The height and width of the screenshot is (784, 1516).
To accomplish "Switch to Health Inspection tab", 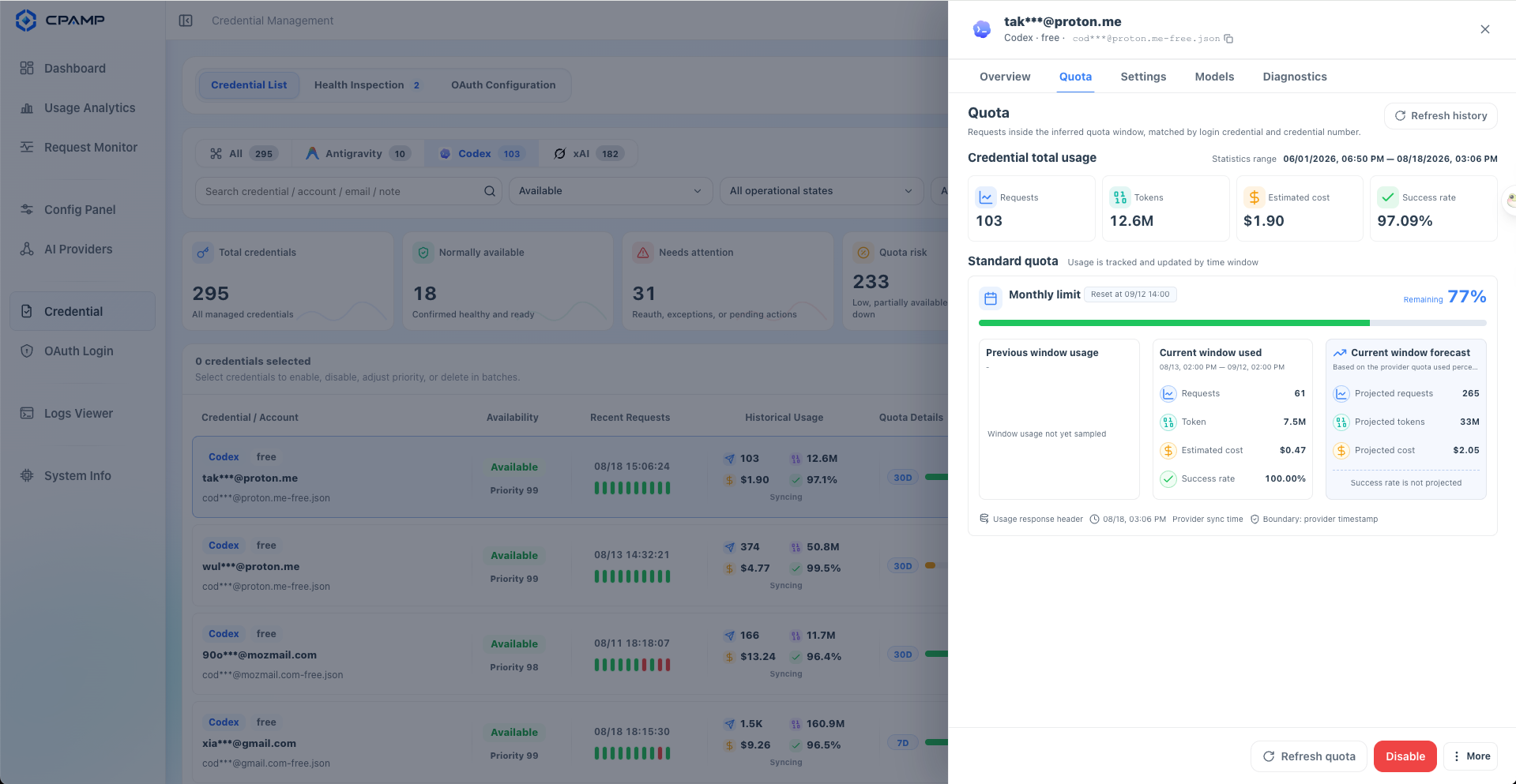I will click(367, 84).
